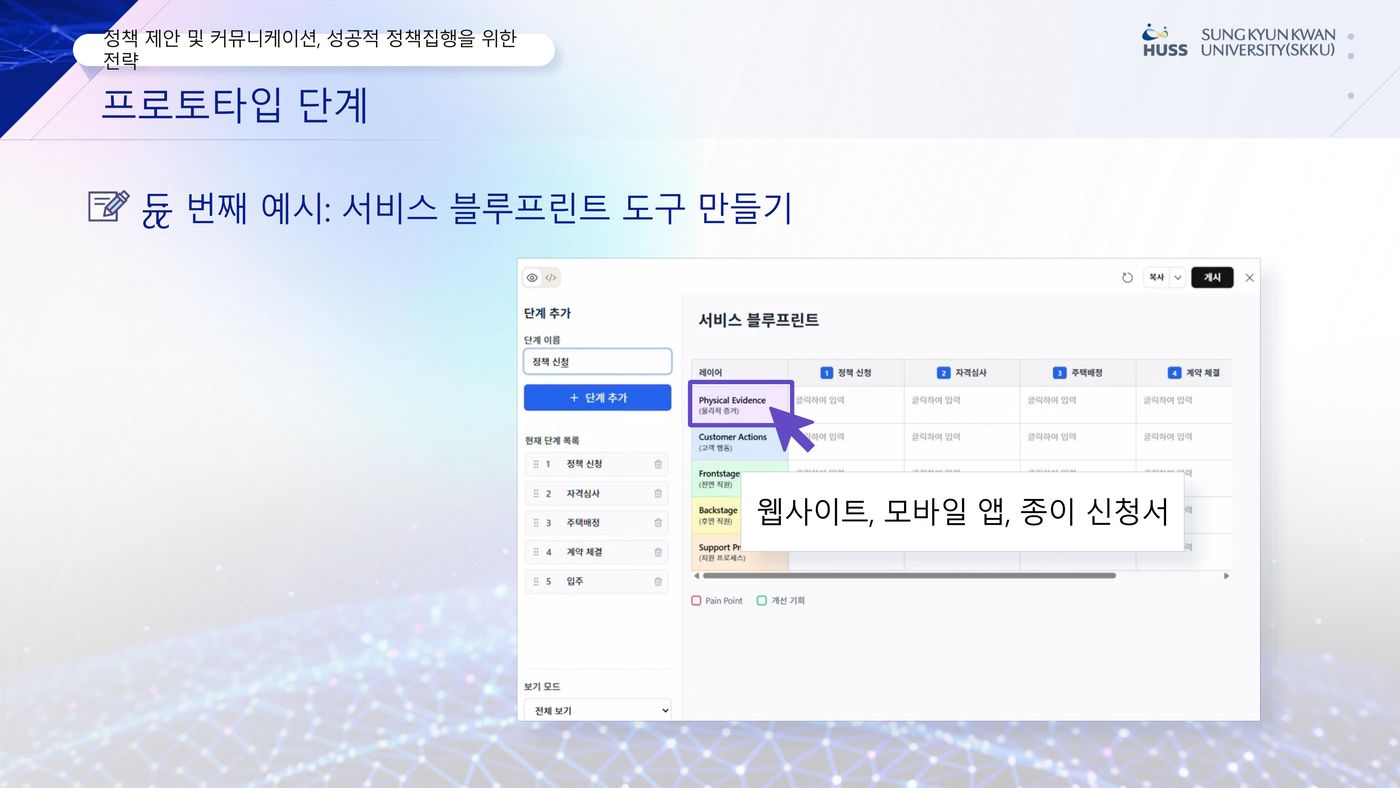Click the scrollbar right arrow in table
This screenshot has height=788, width=1400.
1227,576
